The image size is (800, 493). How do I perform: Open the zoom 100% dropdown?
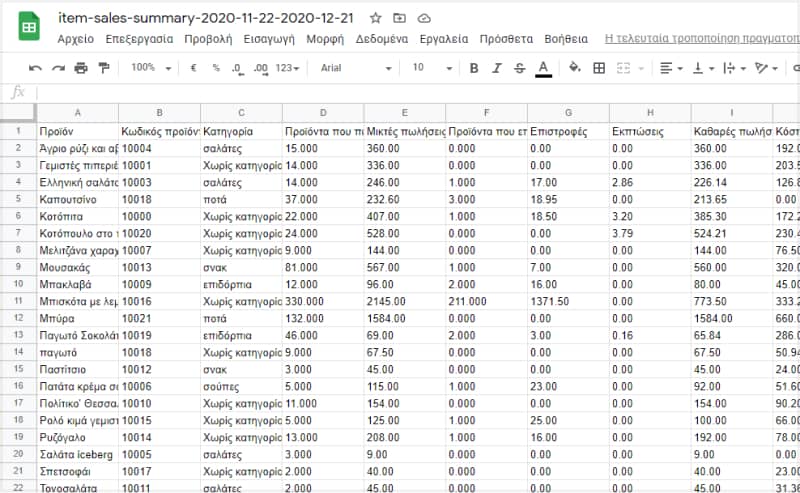[x=151, y=68]
